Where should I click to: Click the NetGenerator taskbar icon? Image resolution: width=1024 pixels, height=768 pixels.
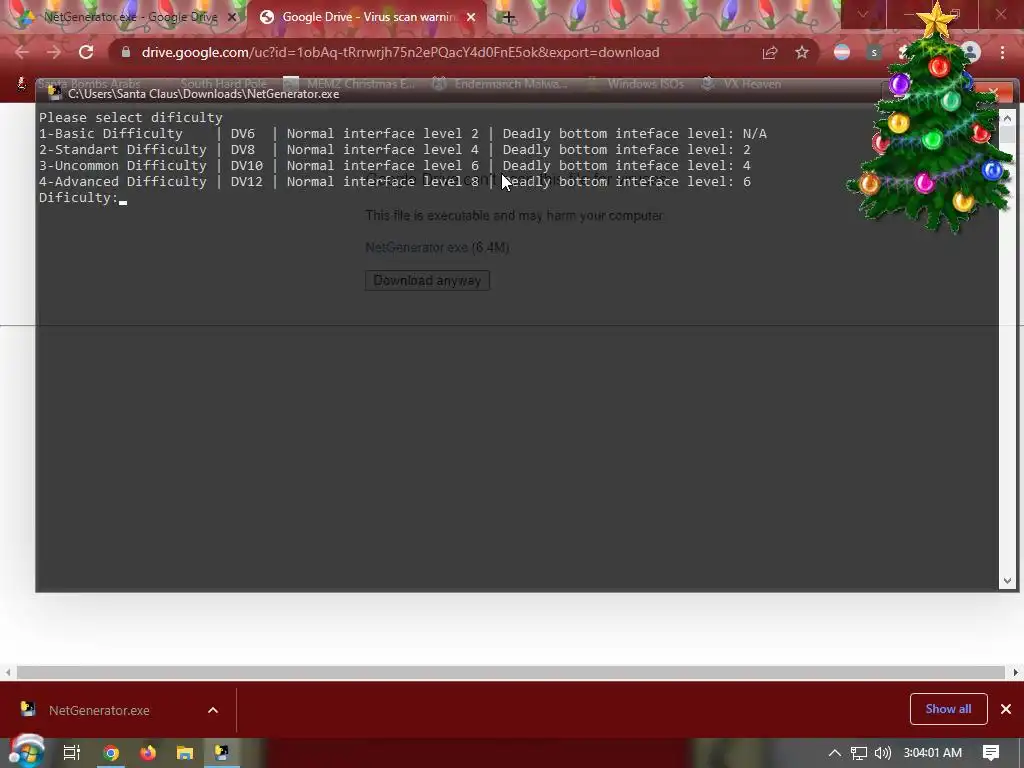point(222,753)
